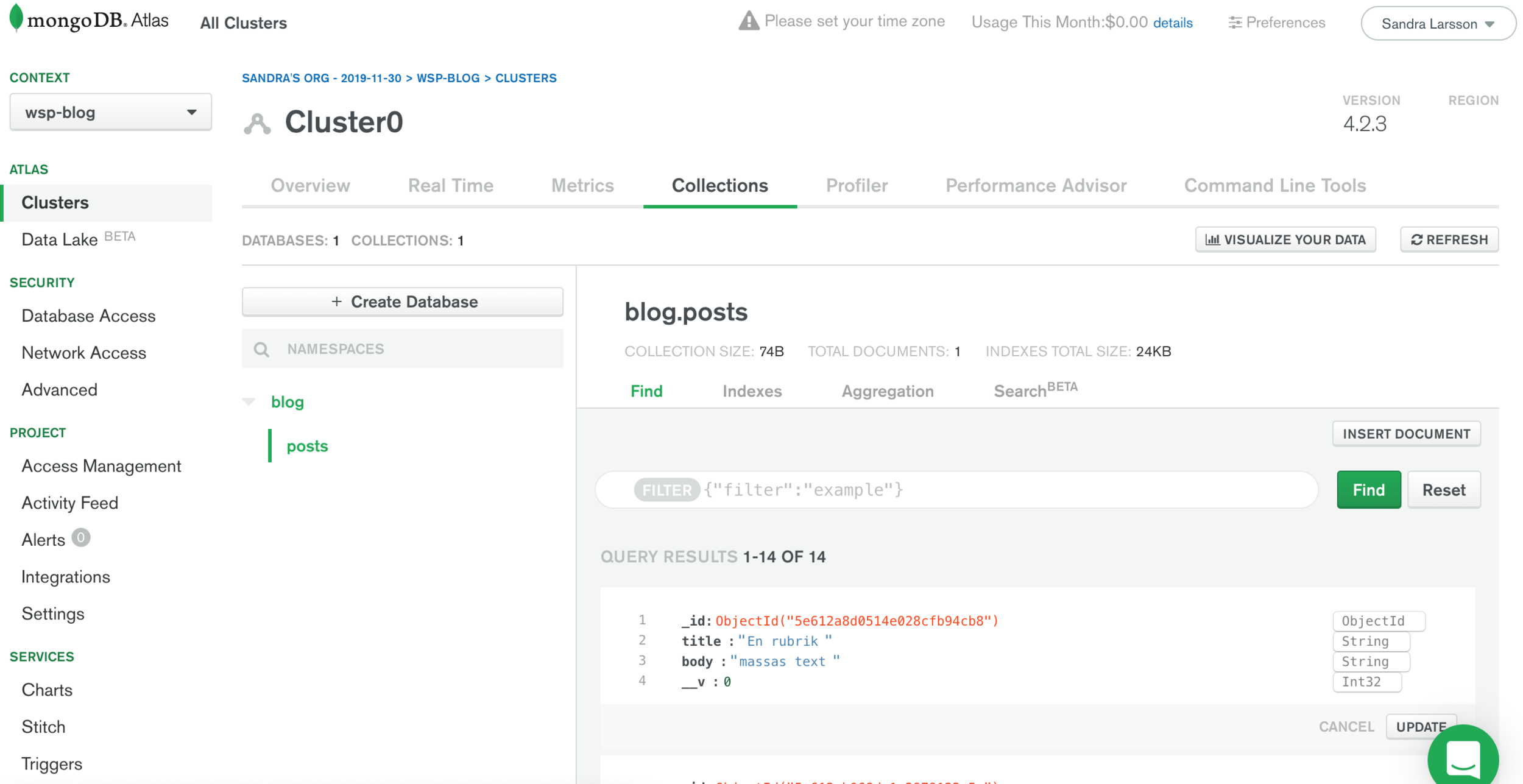Open the wsp-blog context dropdown
The height and width of the screenshot is (784, 1523).
pos(110,112)
